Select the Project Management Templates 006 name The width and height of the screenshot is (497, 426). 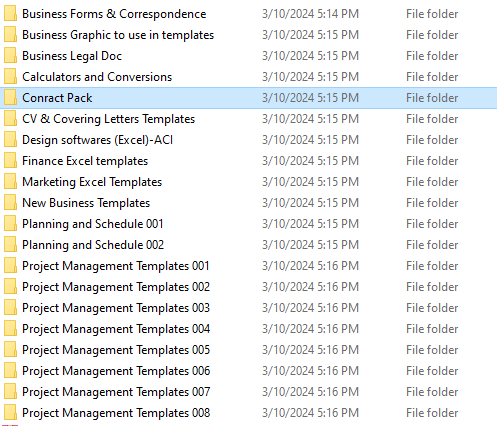click(x=116, y=371)
